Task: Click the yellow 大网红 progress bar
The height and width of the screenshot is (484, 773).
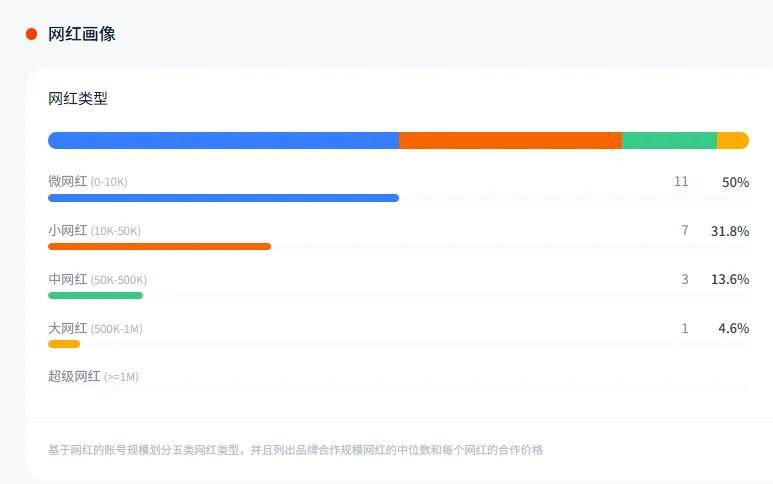Action: (64, 344)
